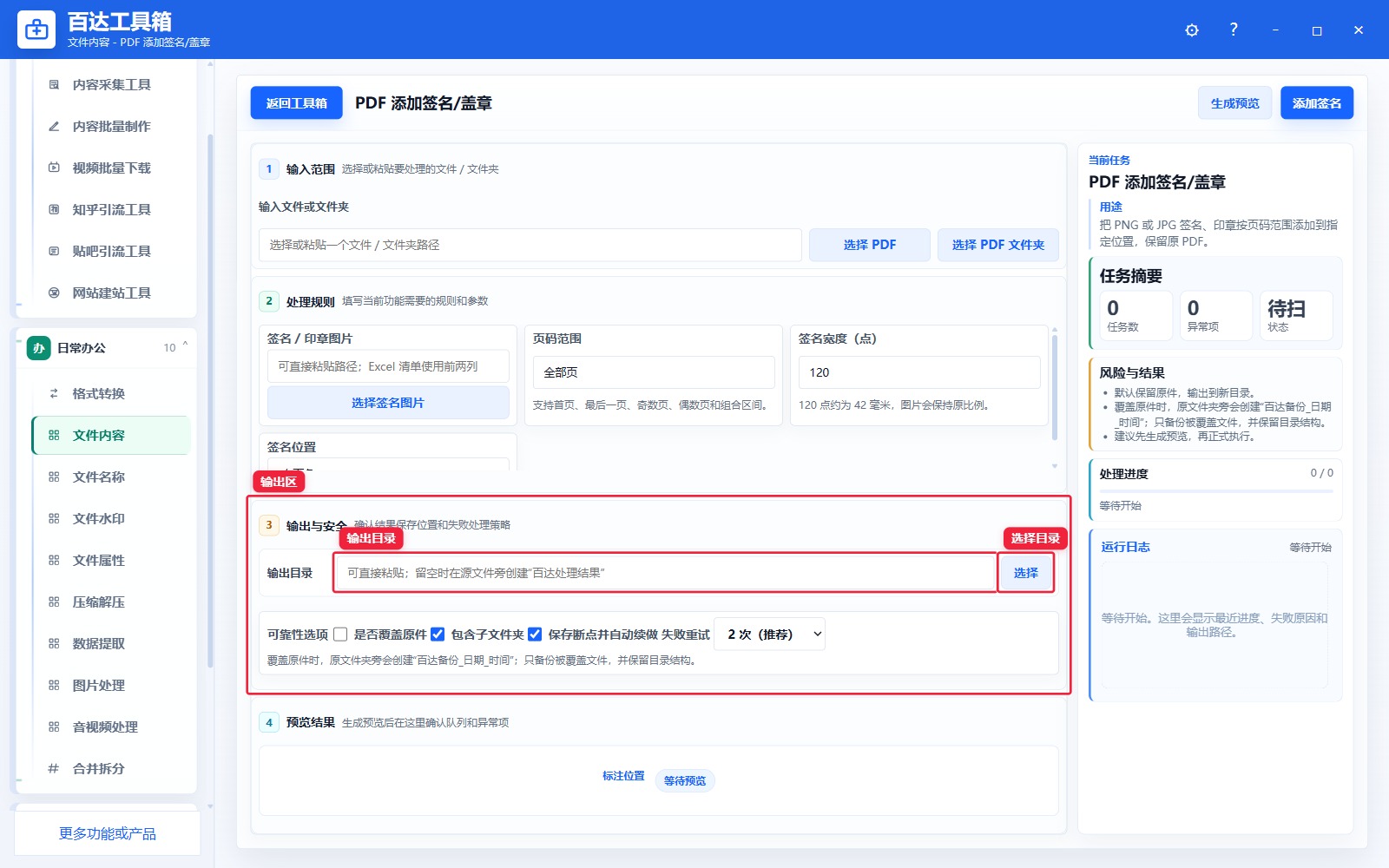Click step number 1 badge of 输入范围
Viewport: 1389px width, 868px height.
[x=269, y=169]
